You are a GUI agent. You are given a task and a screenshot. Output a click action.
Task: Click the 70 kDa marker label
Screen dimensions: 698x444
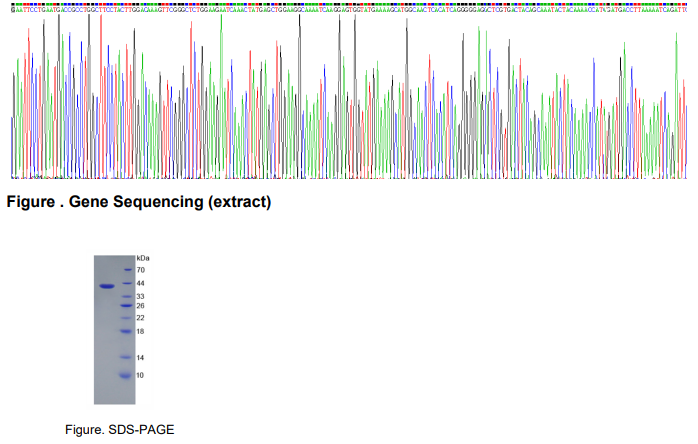click(141, 270)
